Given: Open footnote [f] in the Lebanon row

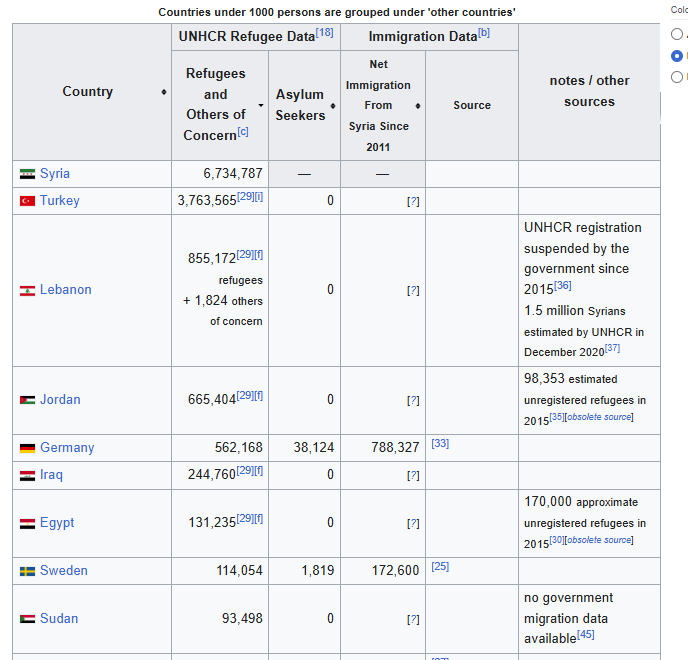Looking at the screenshot, I should (x=258, y=255).
